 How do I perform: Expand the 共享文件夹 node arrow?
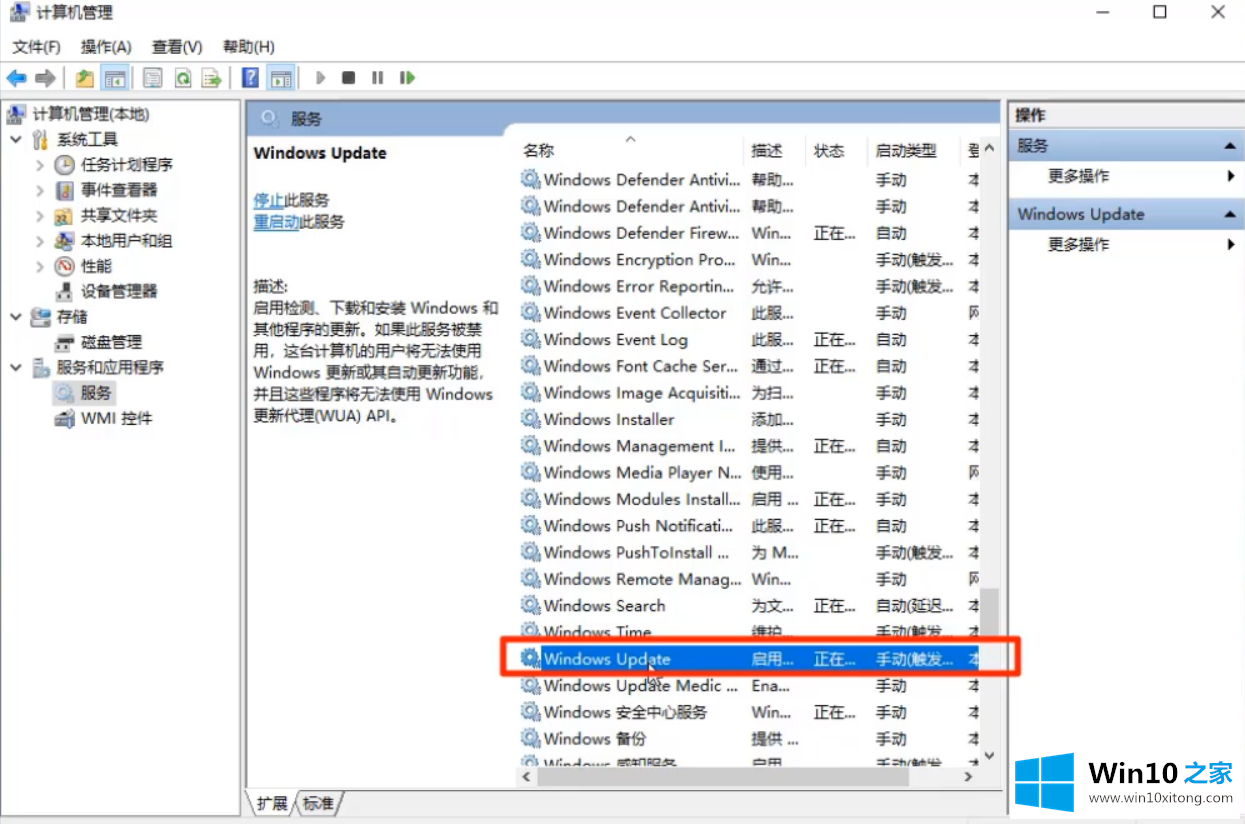(x=40, y=215)
